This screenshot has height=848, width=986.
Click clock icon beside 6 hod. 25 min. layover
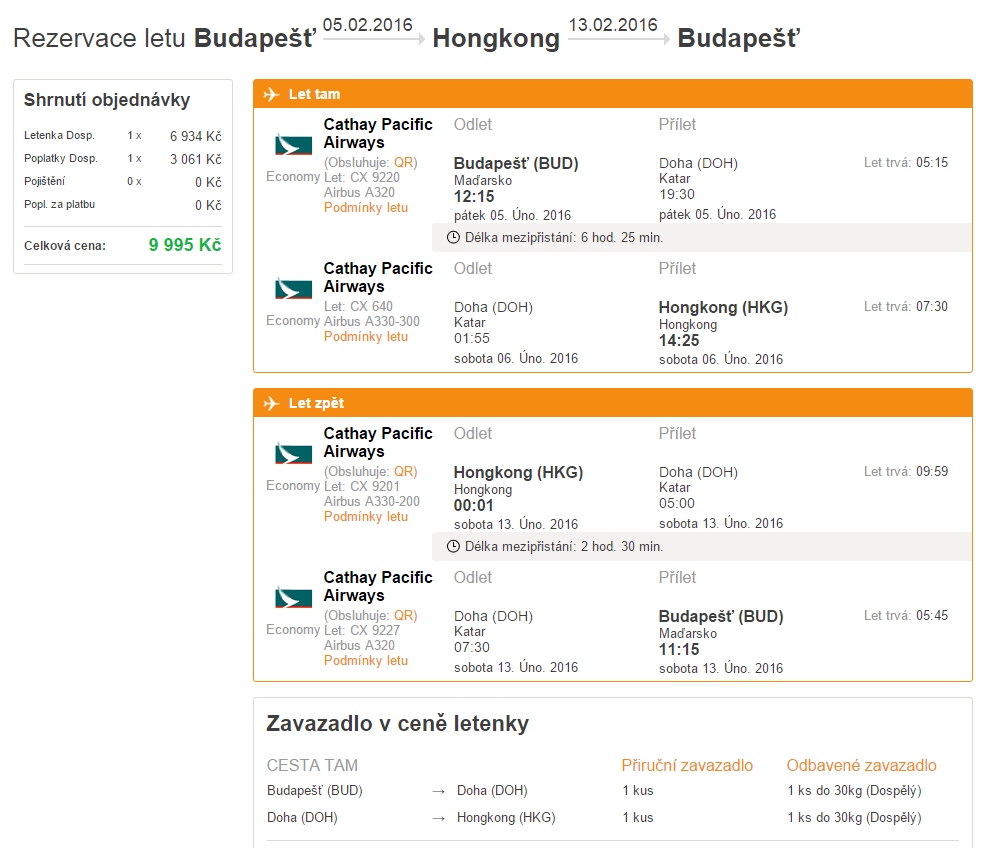[x=453, y=238]
